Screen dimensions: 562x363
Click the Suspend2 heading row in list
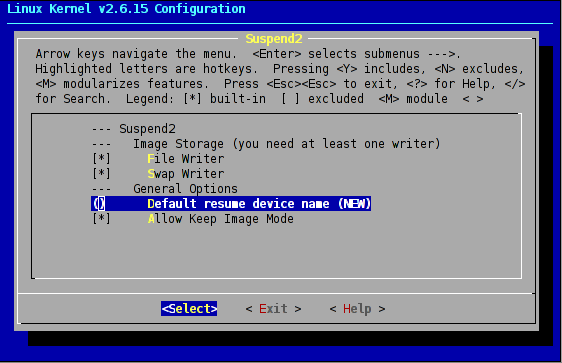134,129
